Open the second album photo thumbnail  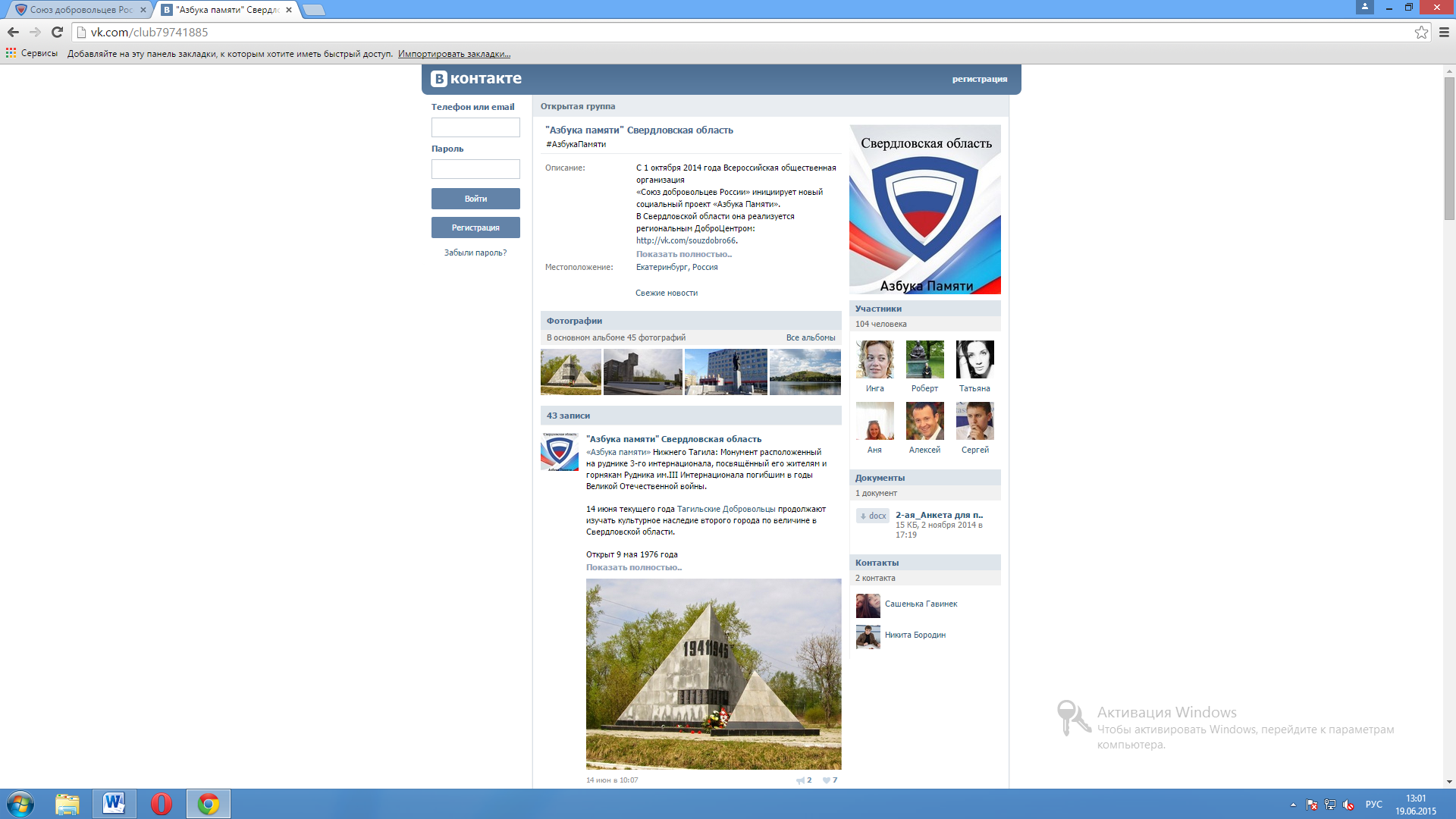coord(643,372)
